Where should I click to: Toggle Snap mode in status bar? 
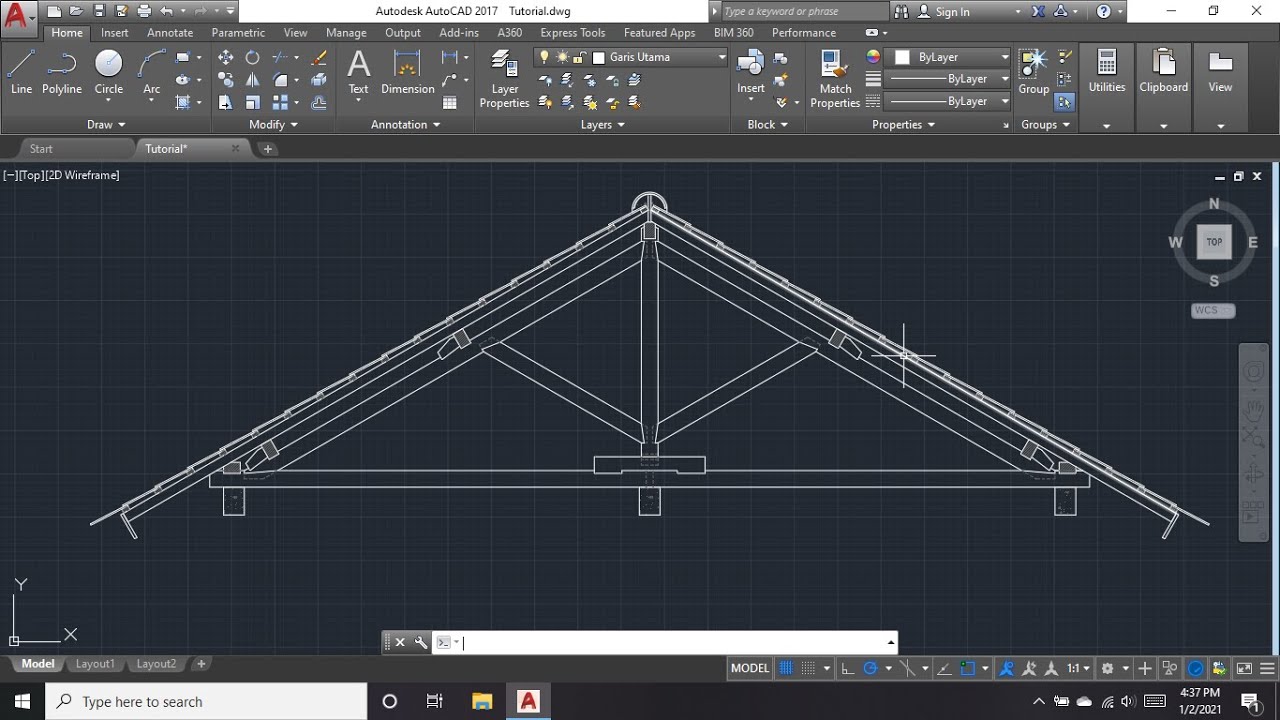click(x=809, y=668)
